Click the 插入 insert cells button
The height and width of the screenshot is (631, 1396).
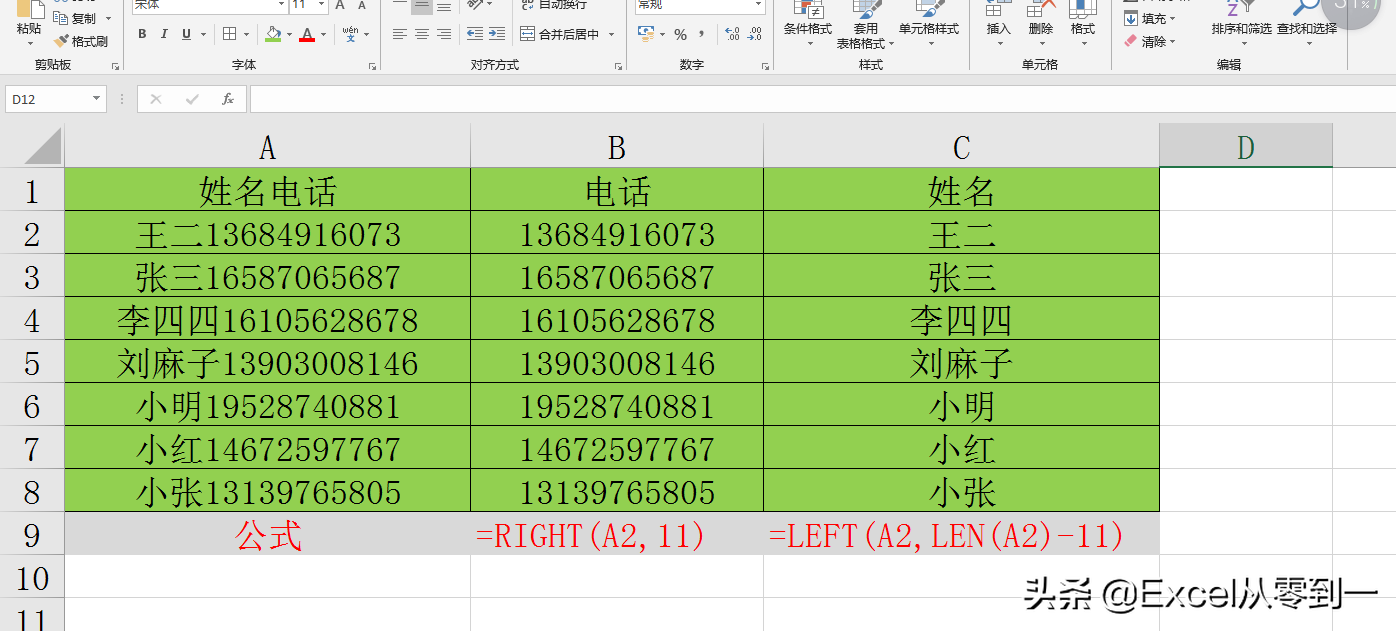click(x=998, y=21)
